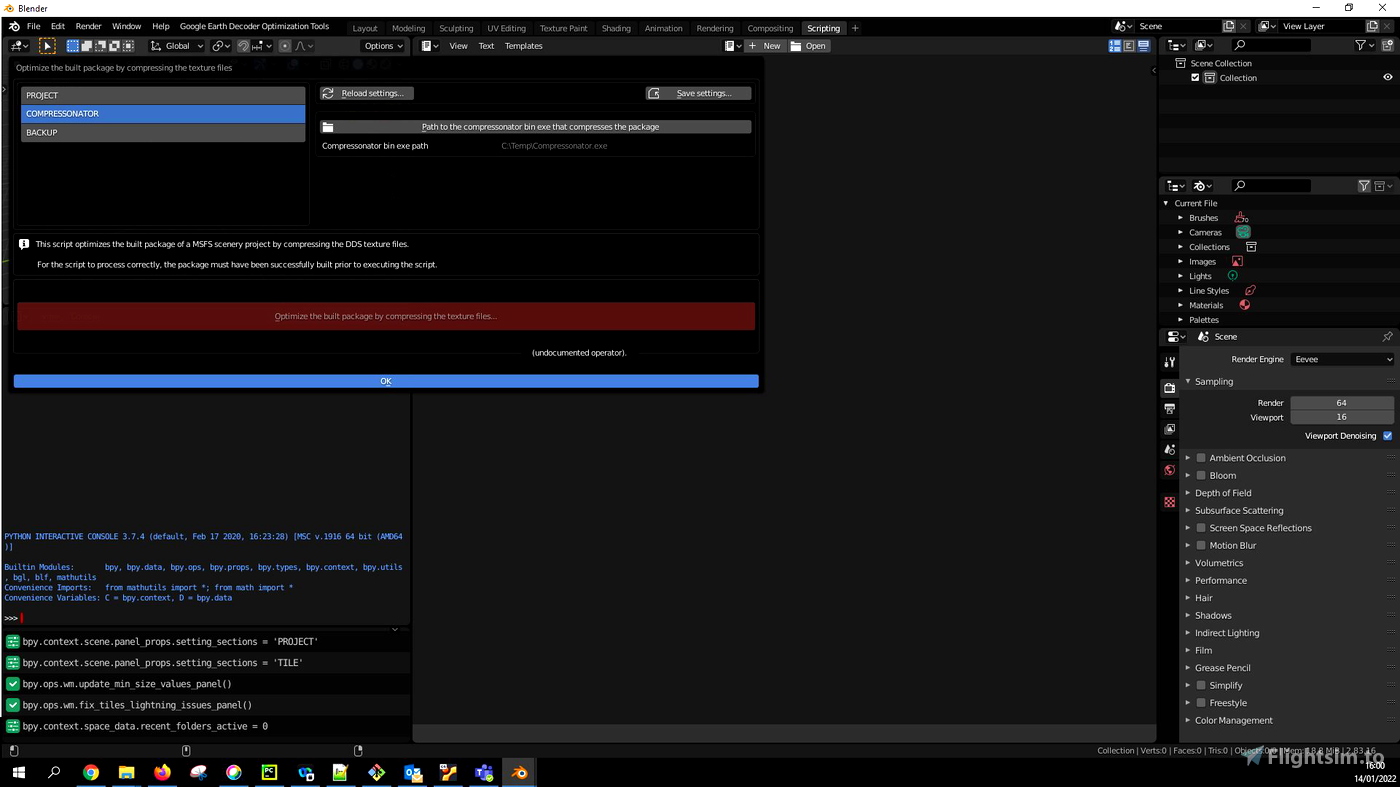Screen dimensions: 1400x787
Task: Toggle syntax highlighting in text editor
Action: [x=1143, y=46]
